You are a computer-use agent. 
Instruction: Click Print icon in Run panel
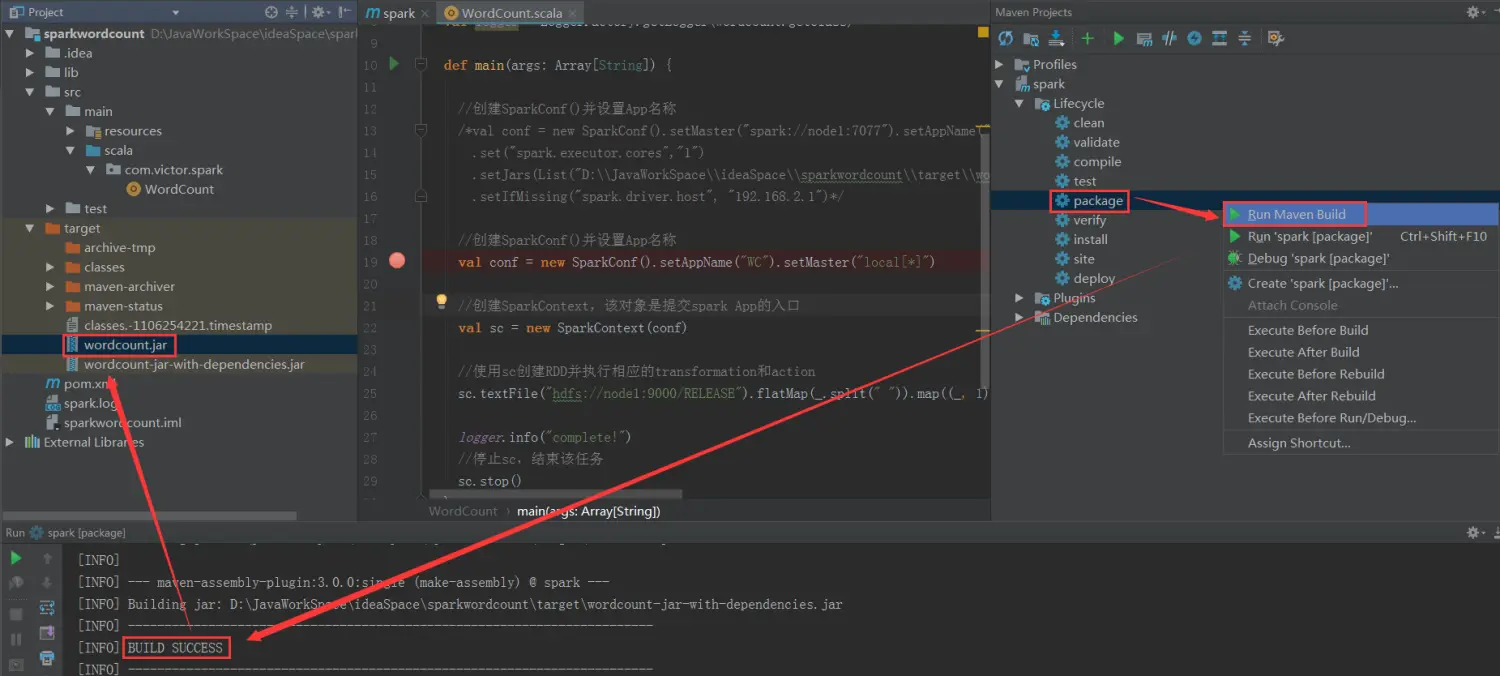(x=47, y=658)
